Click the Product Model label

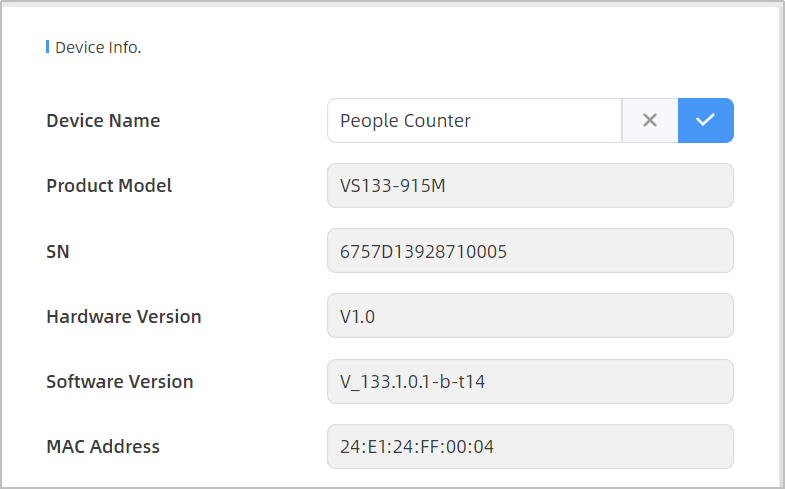pyautogui.click(x=109, y=186)
